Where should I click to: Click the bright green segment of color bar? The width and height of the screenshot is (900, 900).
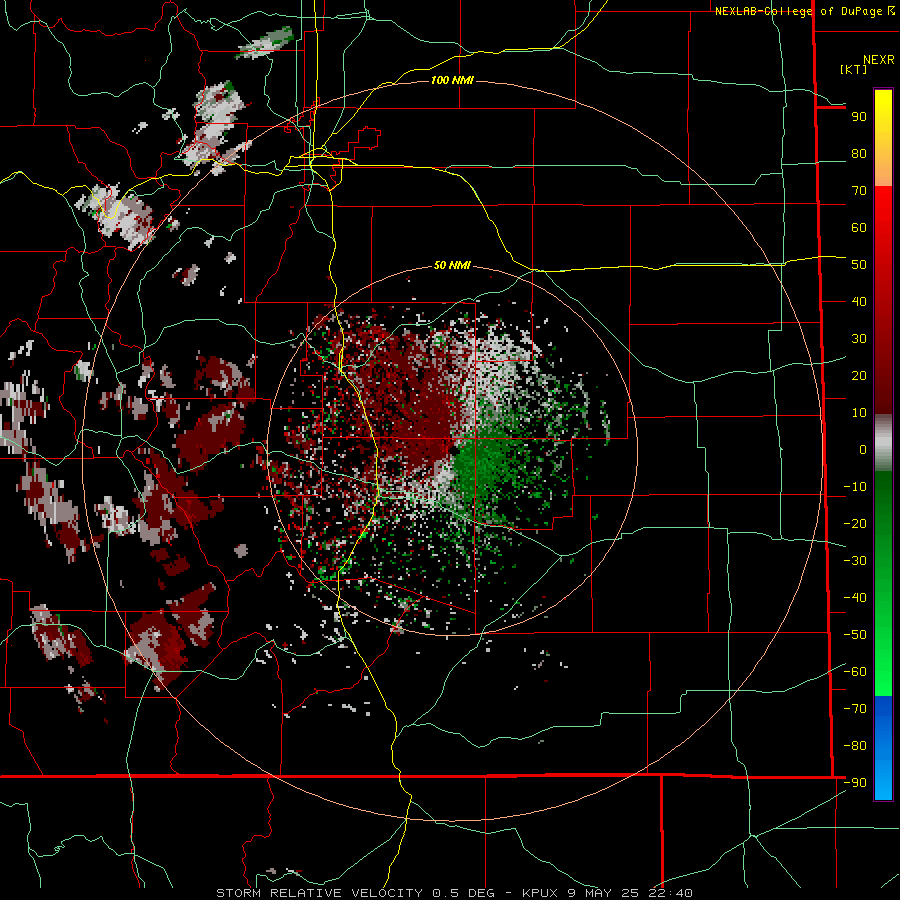coord(883,583)
